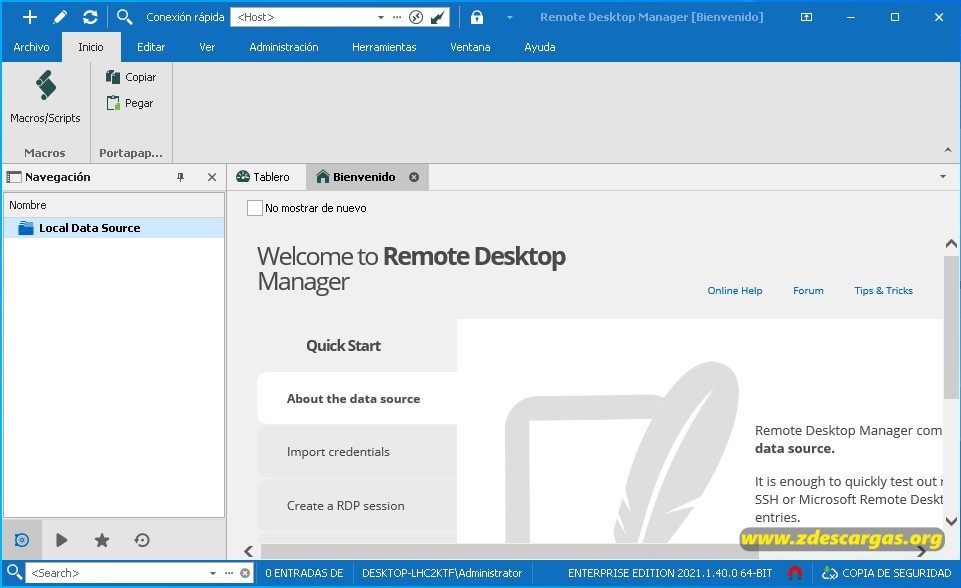The width and height of the screenshot is (961, 588).
Task: Click ellipsis options in bottom search
Action: 229,573
